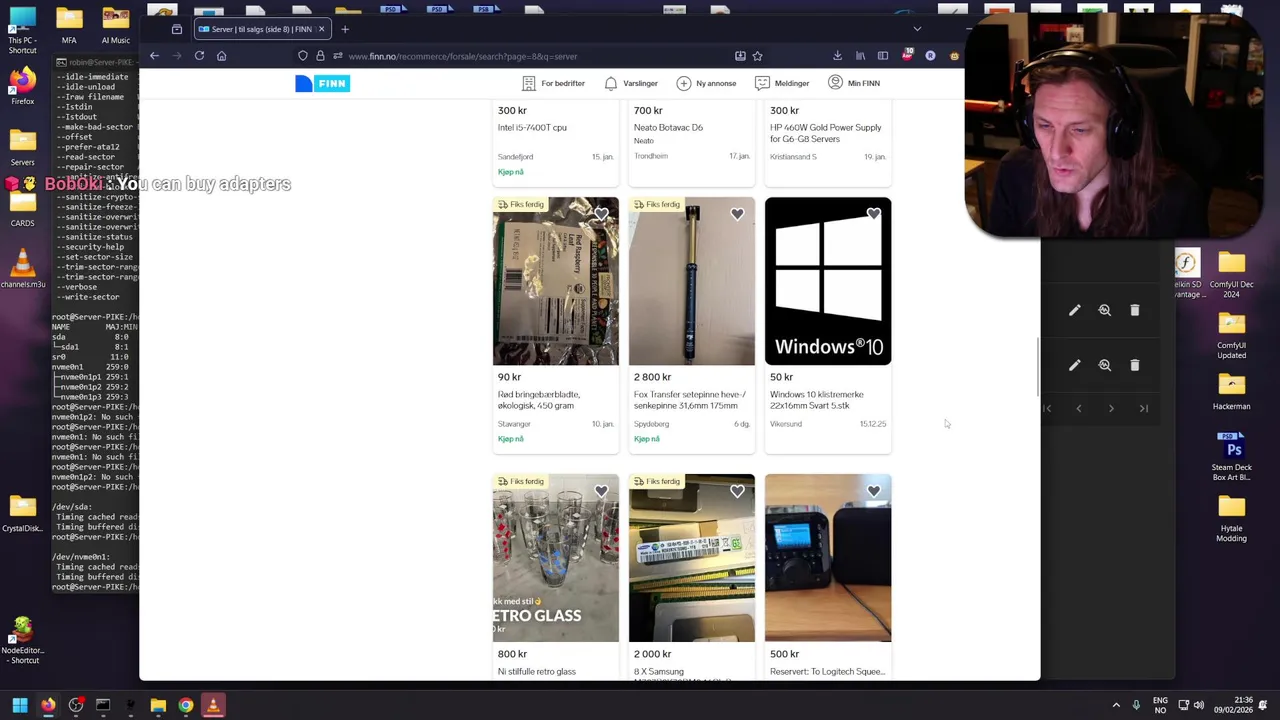Open Firefox View icon left of tab
Viewport: 1280px width, 720px height.
tap(177, 29)
